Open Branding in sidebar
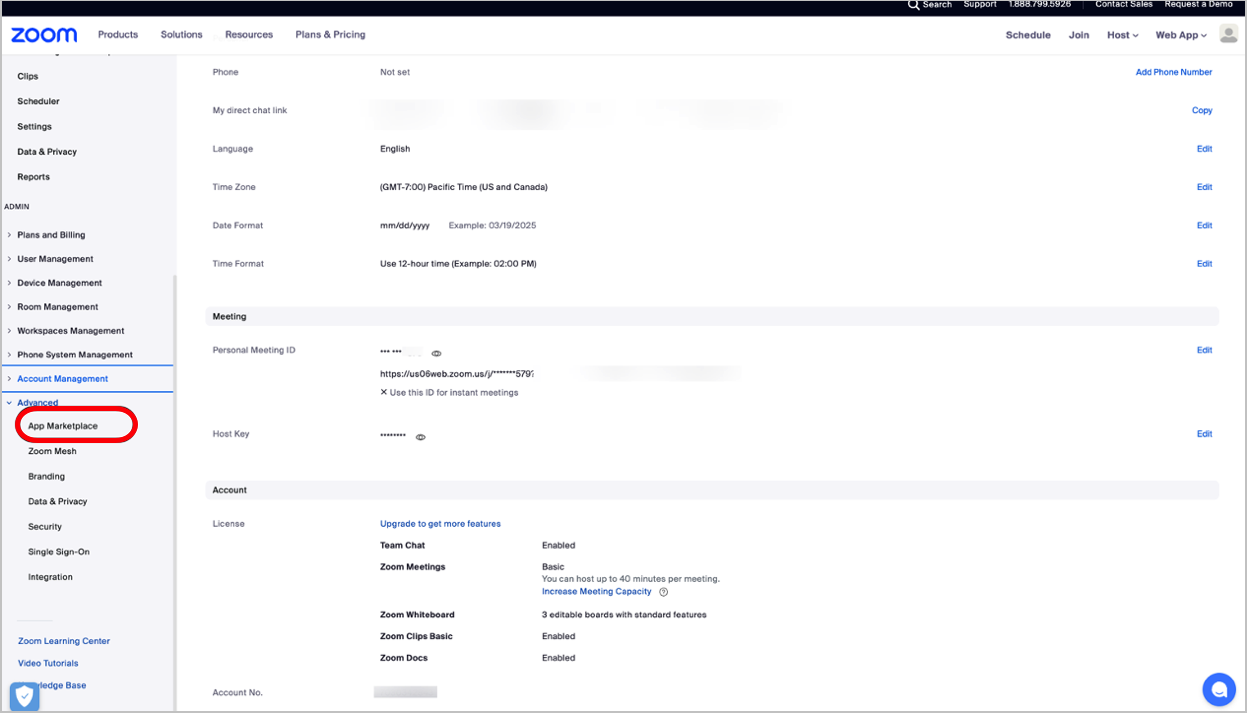The width and height of the screenshot is (1247, 713). tap(46, 476)
